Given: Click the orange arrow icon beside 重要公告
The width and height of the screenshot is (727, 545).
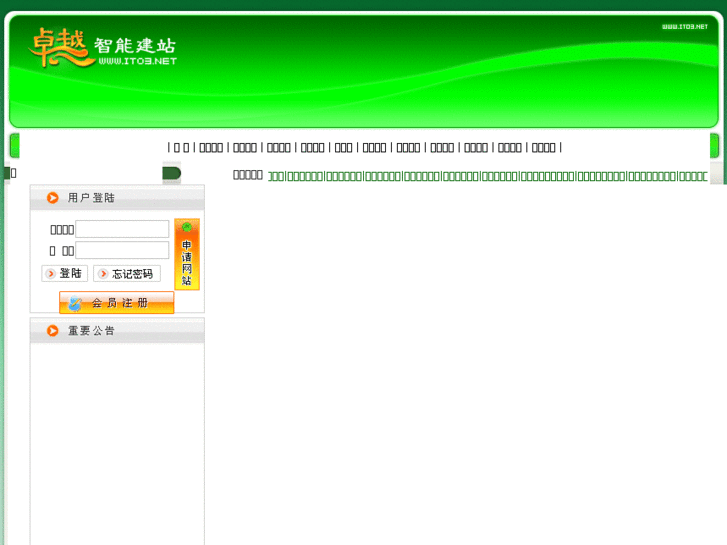Looking at the screenshot, I should click(53, 331).
